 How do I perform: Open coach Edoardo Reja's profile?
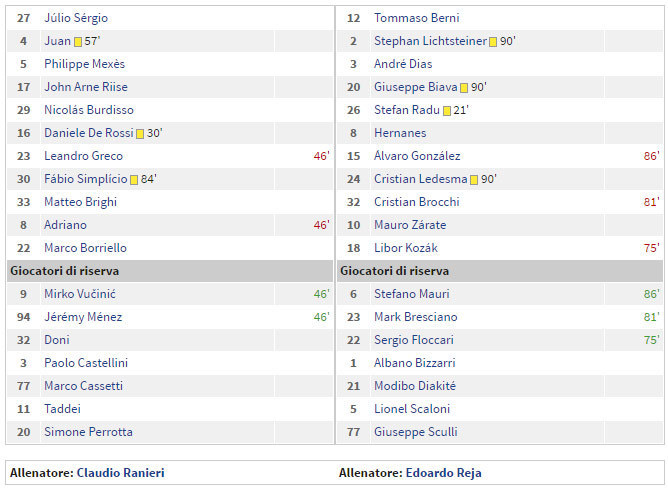(444, 473)
